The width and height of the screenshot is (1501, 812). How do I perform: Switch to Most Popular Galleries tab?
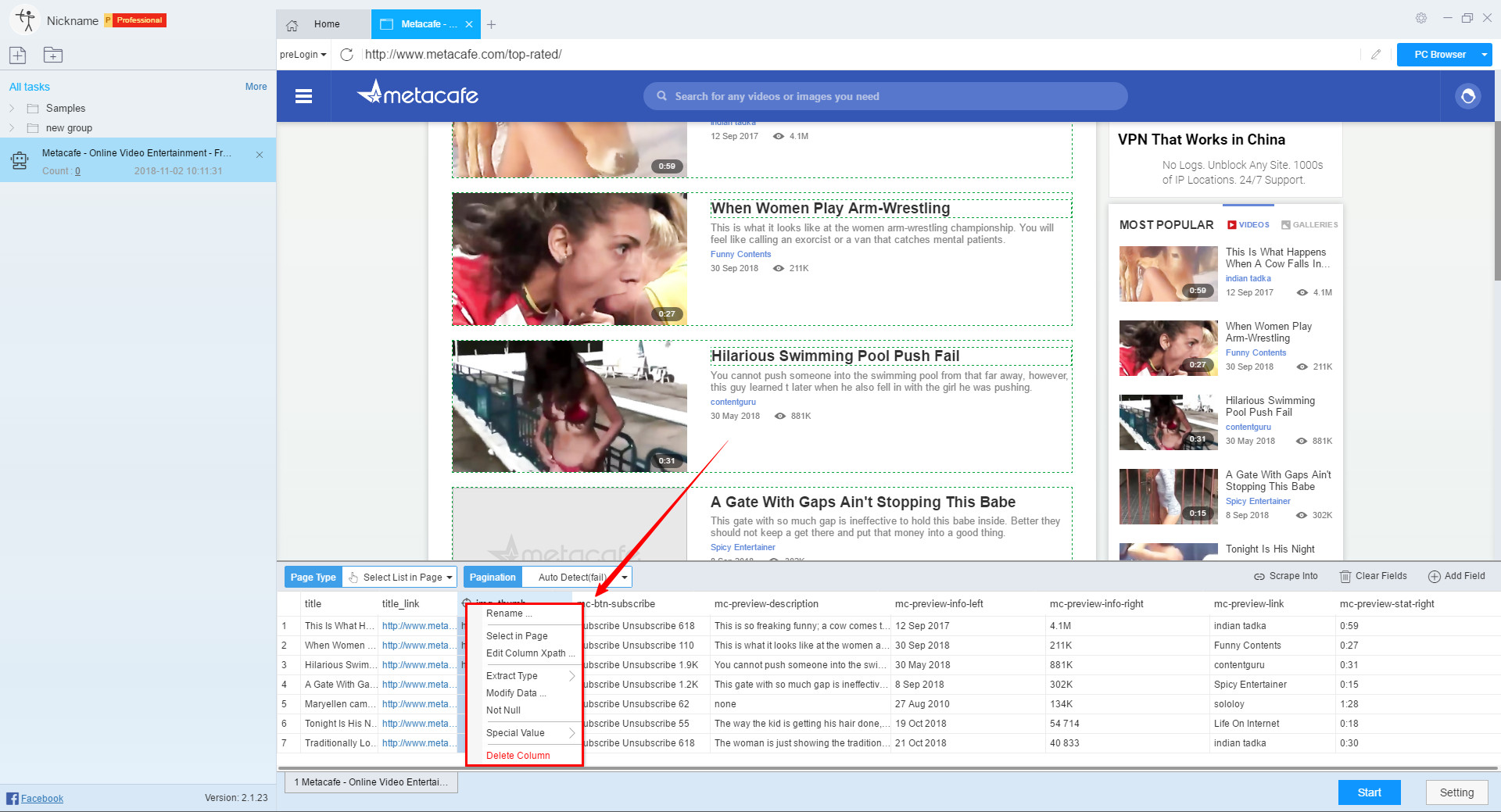pyautogui.click(x=1309, y=225)
